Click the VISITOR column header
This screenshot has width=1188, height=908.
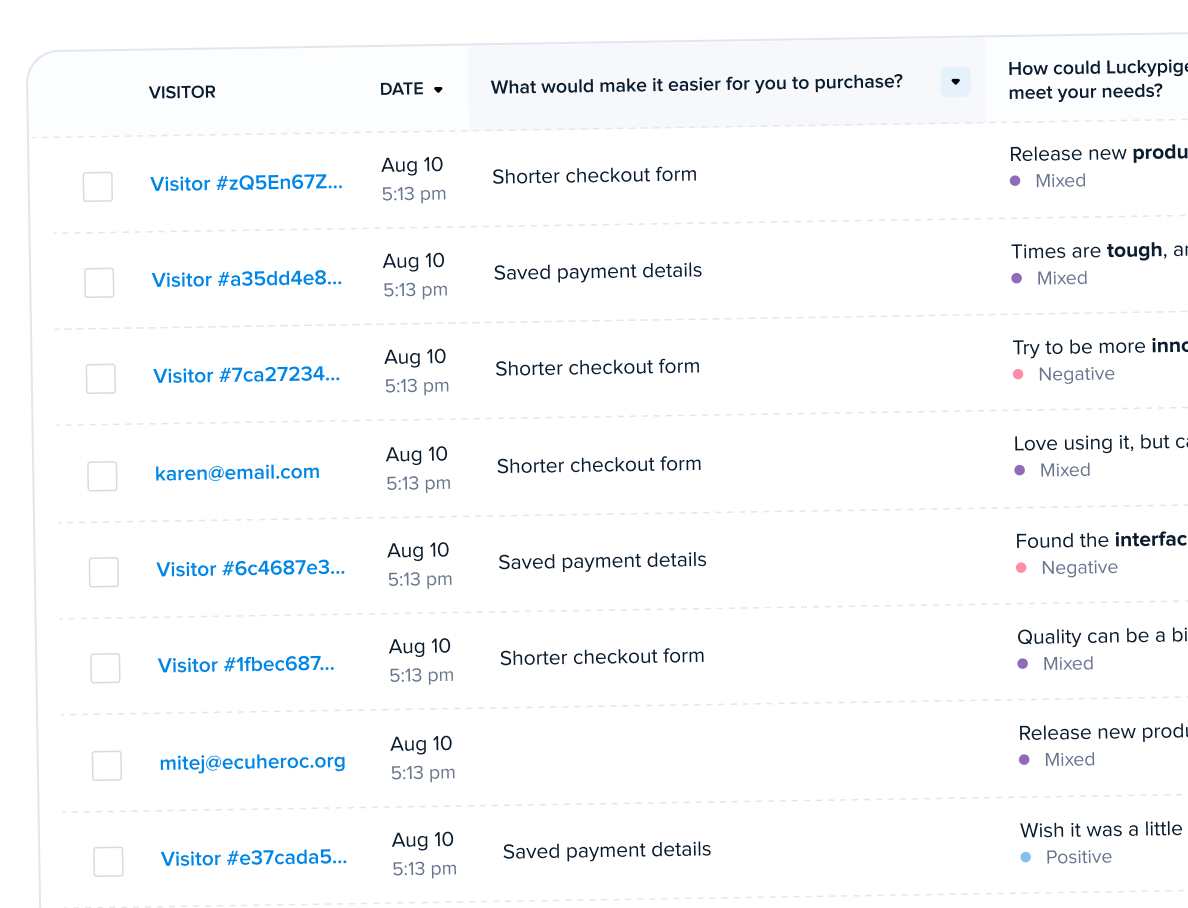182,92
